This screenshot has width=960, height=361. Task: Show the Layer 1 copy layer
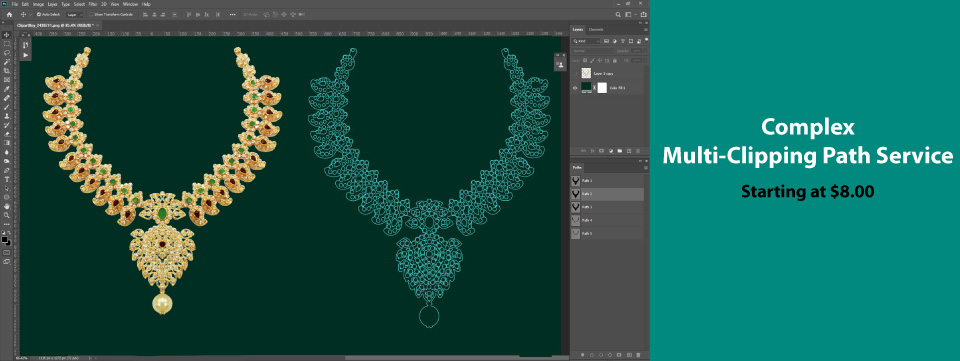pyautogui.click(x=574, y=73)
